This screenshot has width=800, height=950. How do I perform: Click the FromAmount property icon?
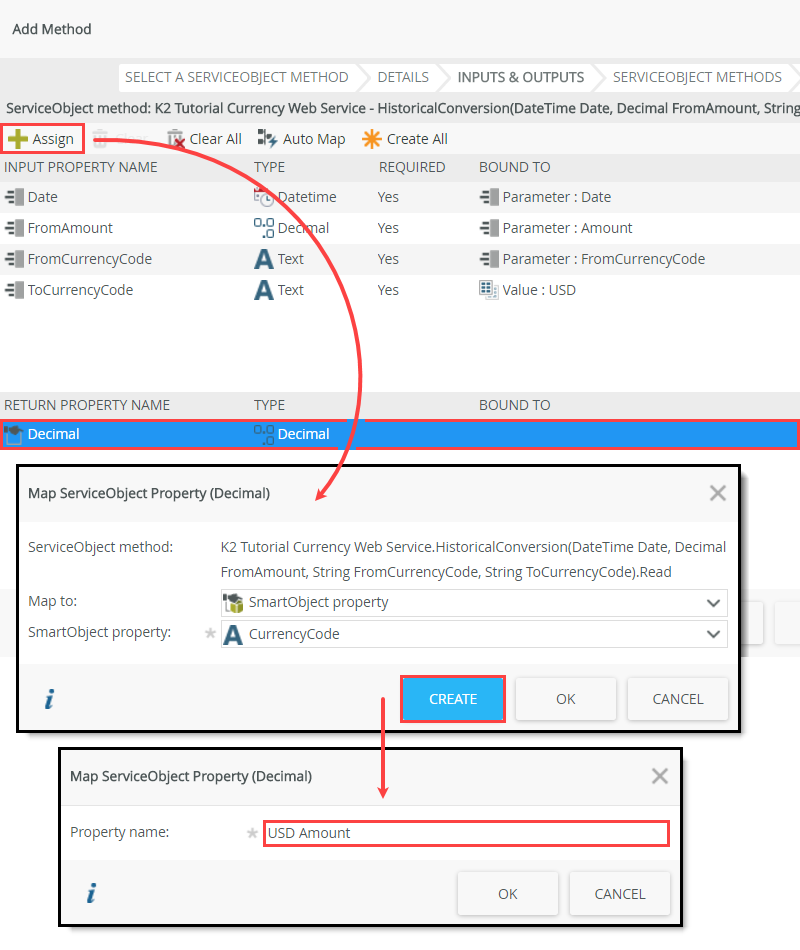[15, 228]
